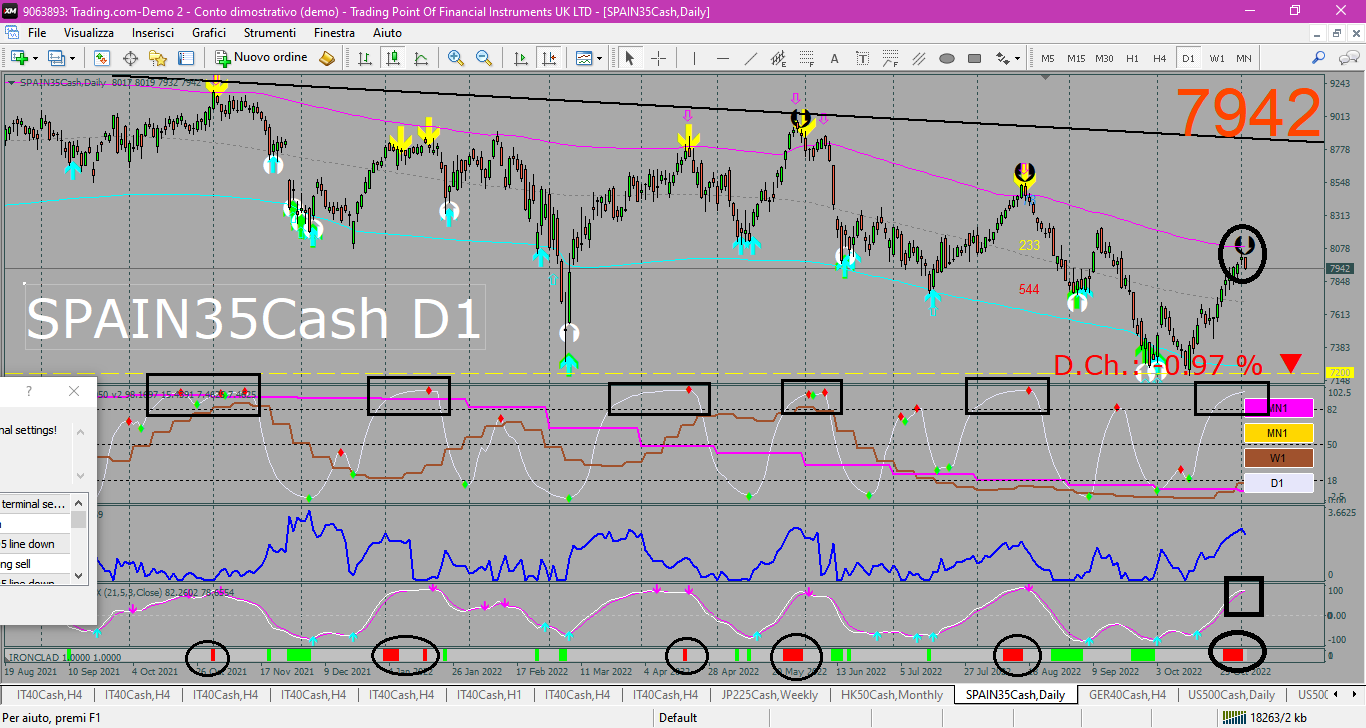Image resolution: width=1366 pixels, height=728 pixels.
Task: Open the File menu
Action: pyautogui.click(x=37, y=33)
